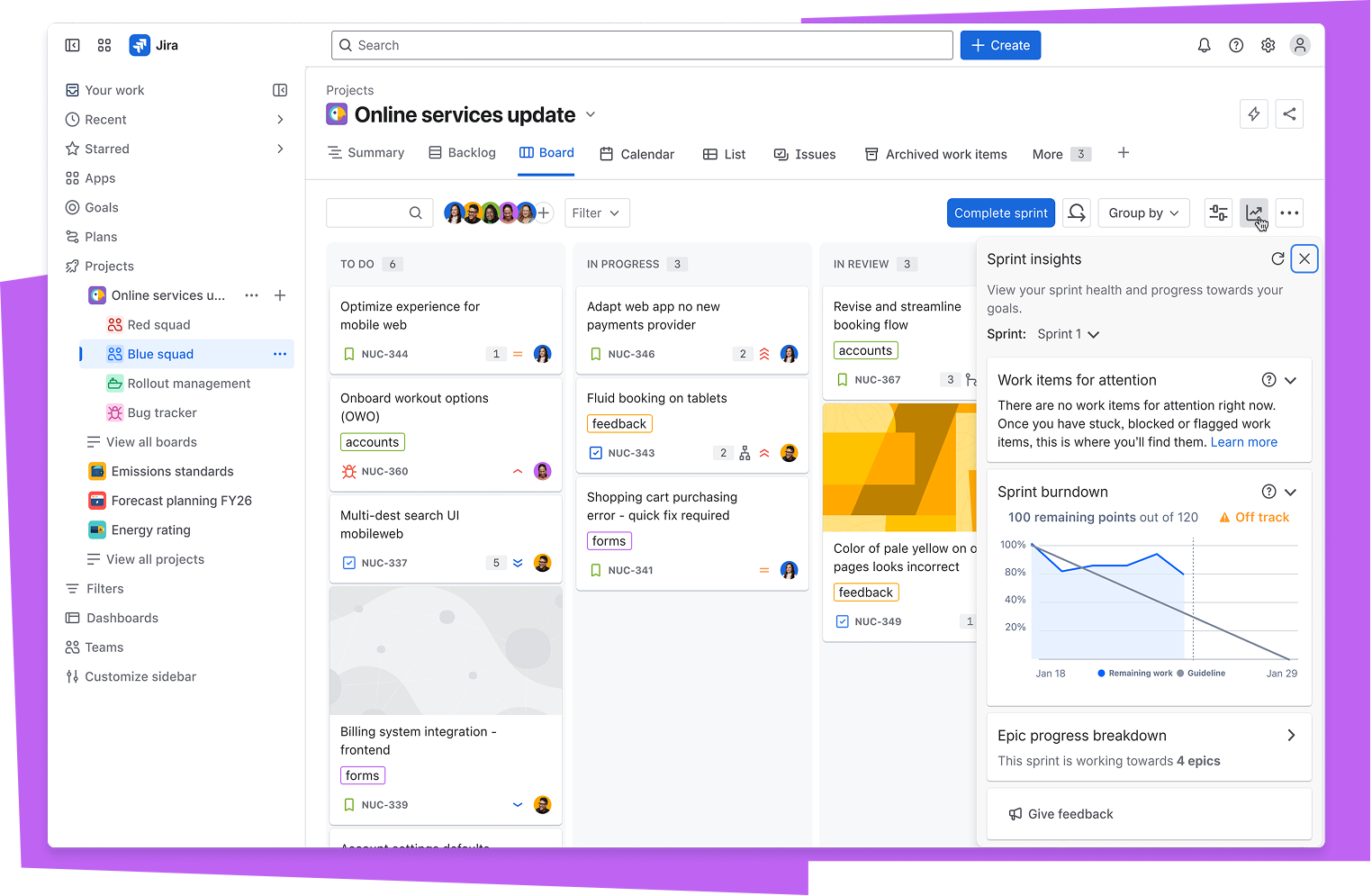This screenshot has width=1372, height=896.
Task: Open the Group by dropdown
Action: tap(1143, 213)
